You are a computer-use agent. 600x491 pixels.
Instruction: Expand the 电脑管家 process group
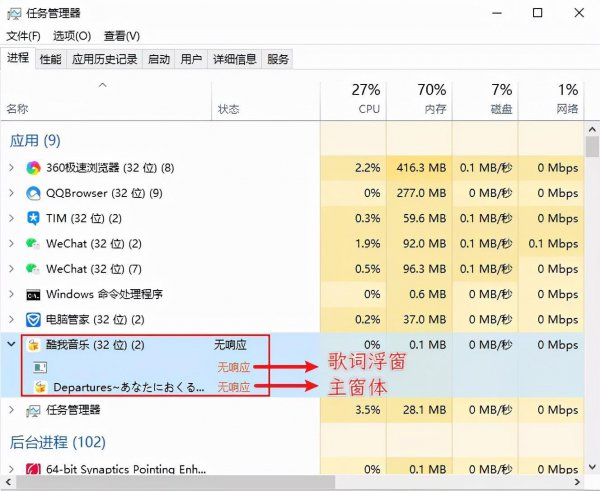tap(11, 319)
